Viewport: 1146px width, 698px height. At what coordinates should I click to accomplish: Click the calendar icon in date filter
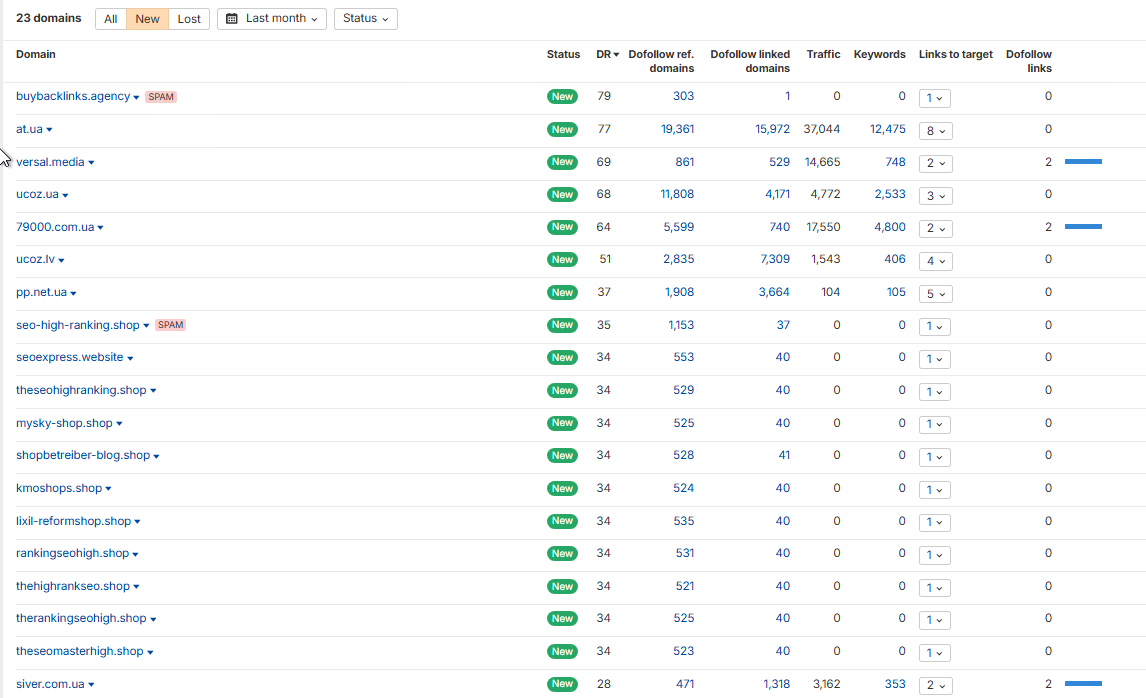coord(232,19)
